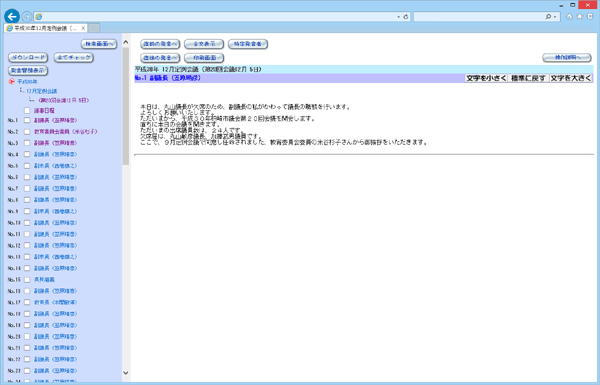Open the No.20 副議長 speaker link
The width and height of the screenshot is (600, 385).
pos(55,336)
